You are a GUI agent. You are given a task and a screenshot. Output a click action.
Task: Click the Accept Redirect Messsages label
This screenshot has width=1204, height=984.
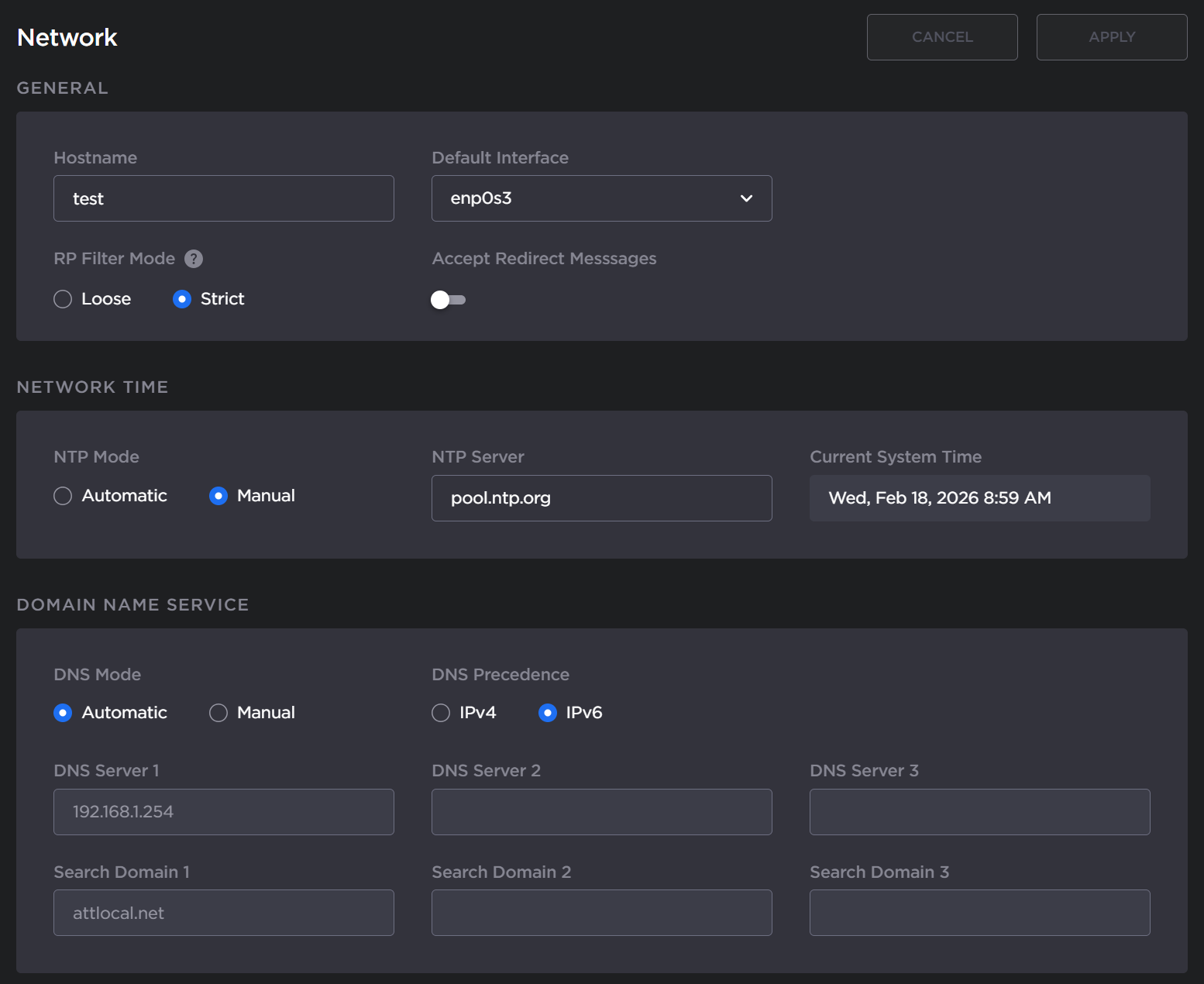point(544,259)
